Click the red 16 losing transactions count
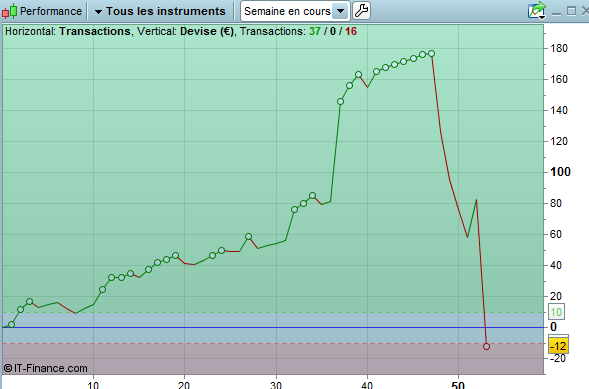Viewport: 589px width, 389px height. (x=351, y=31)
